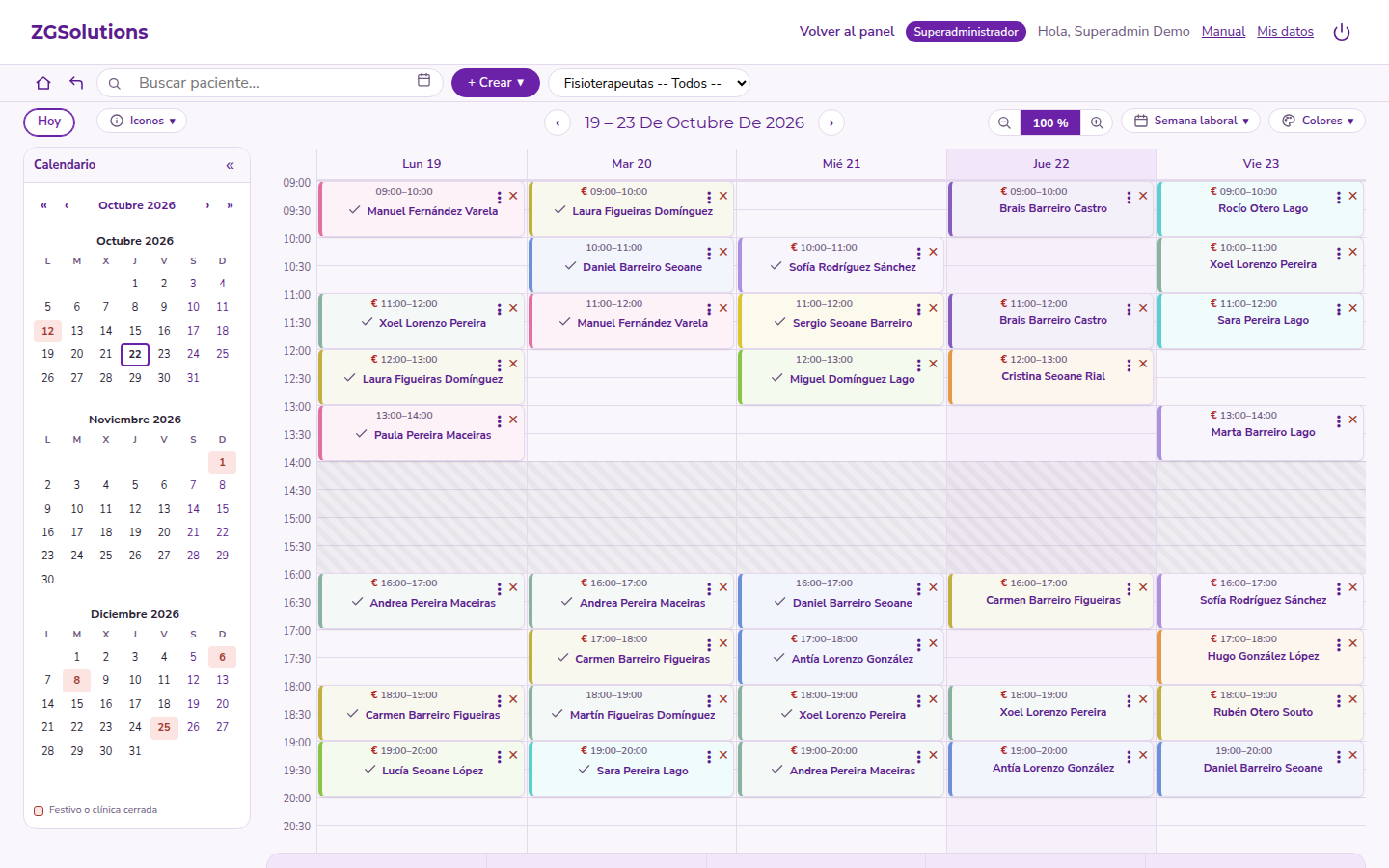The height and width of the screenshot is (868, 1389).
Task: Open Fisioterapeutas filter combo box
Action: (649, 83)
